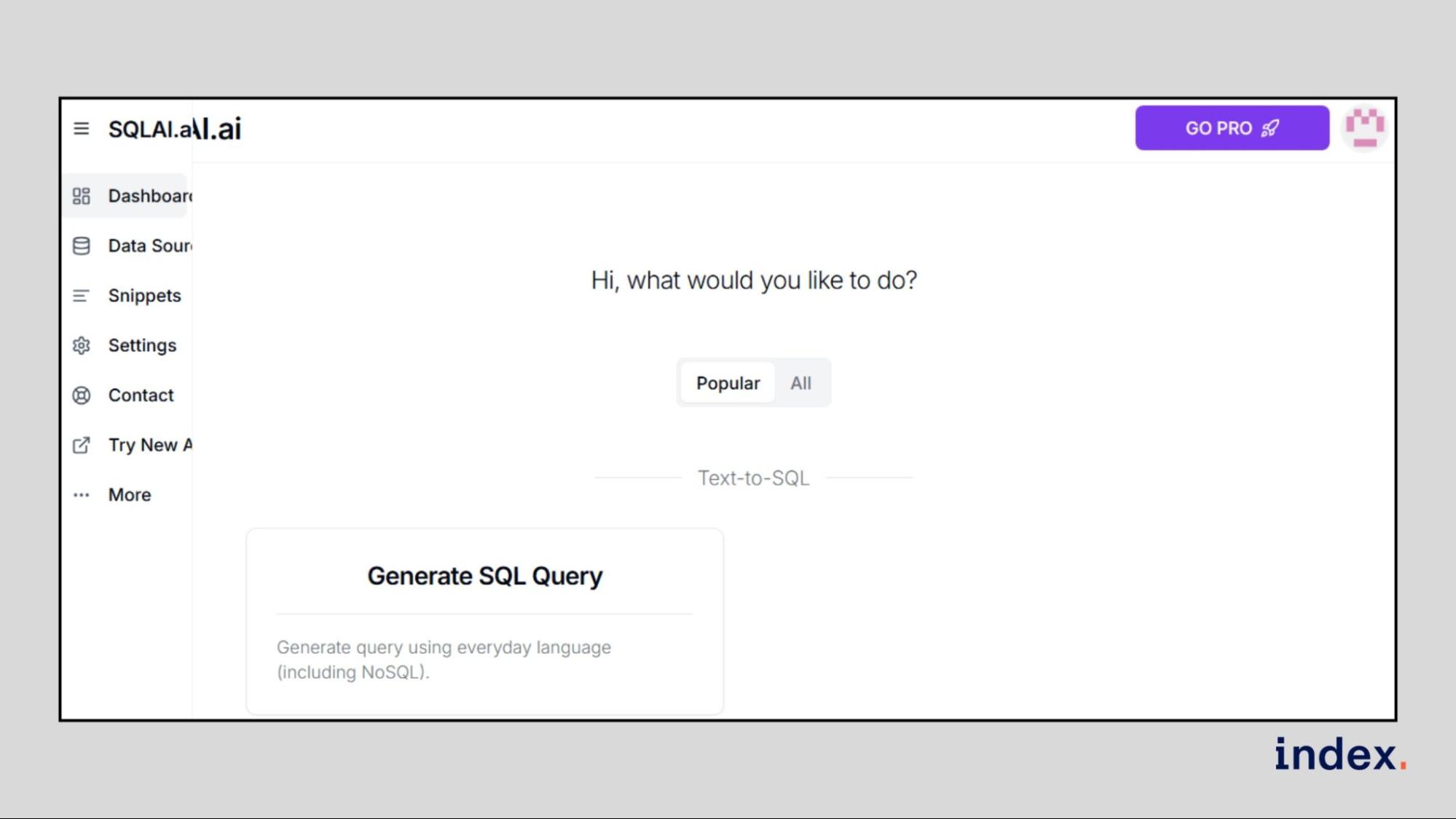Expand the More ellipsis icon

pyautogui.click(x=81, y=495)
